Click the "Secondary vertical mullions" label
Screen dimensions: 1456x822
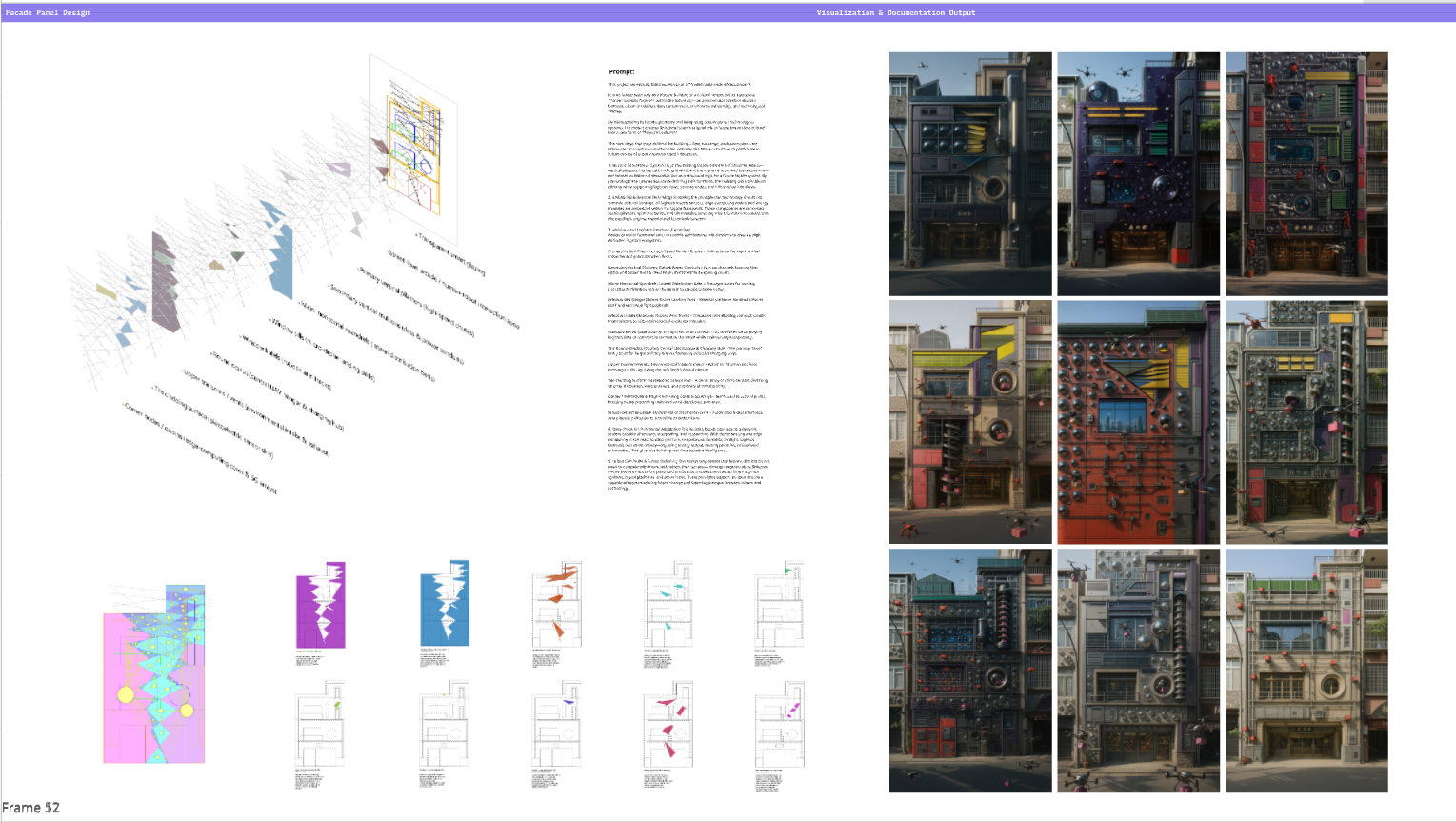[395, 323]
